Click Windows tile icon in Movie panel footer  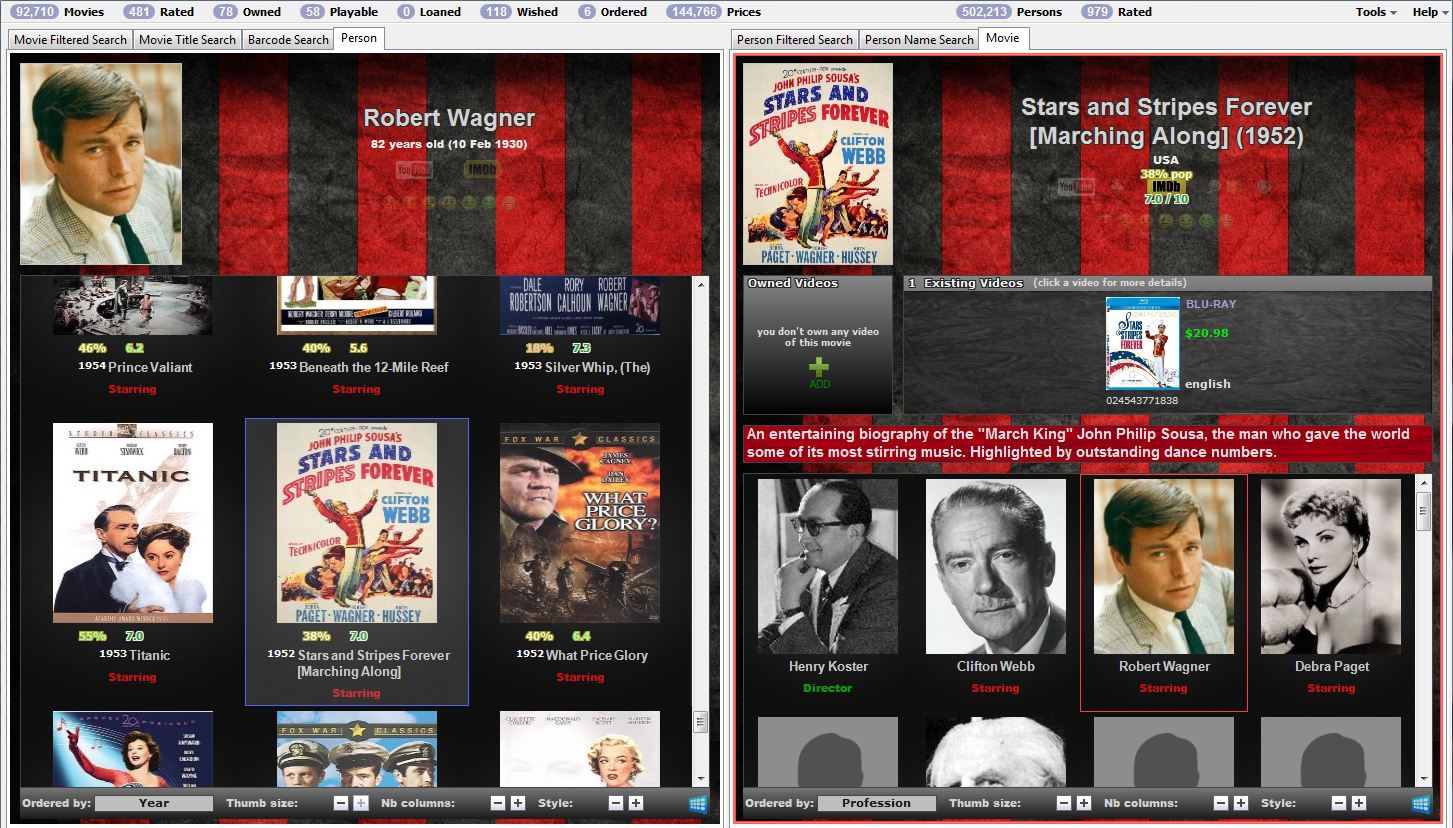coord(1421,803)
